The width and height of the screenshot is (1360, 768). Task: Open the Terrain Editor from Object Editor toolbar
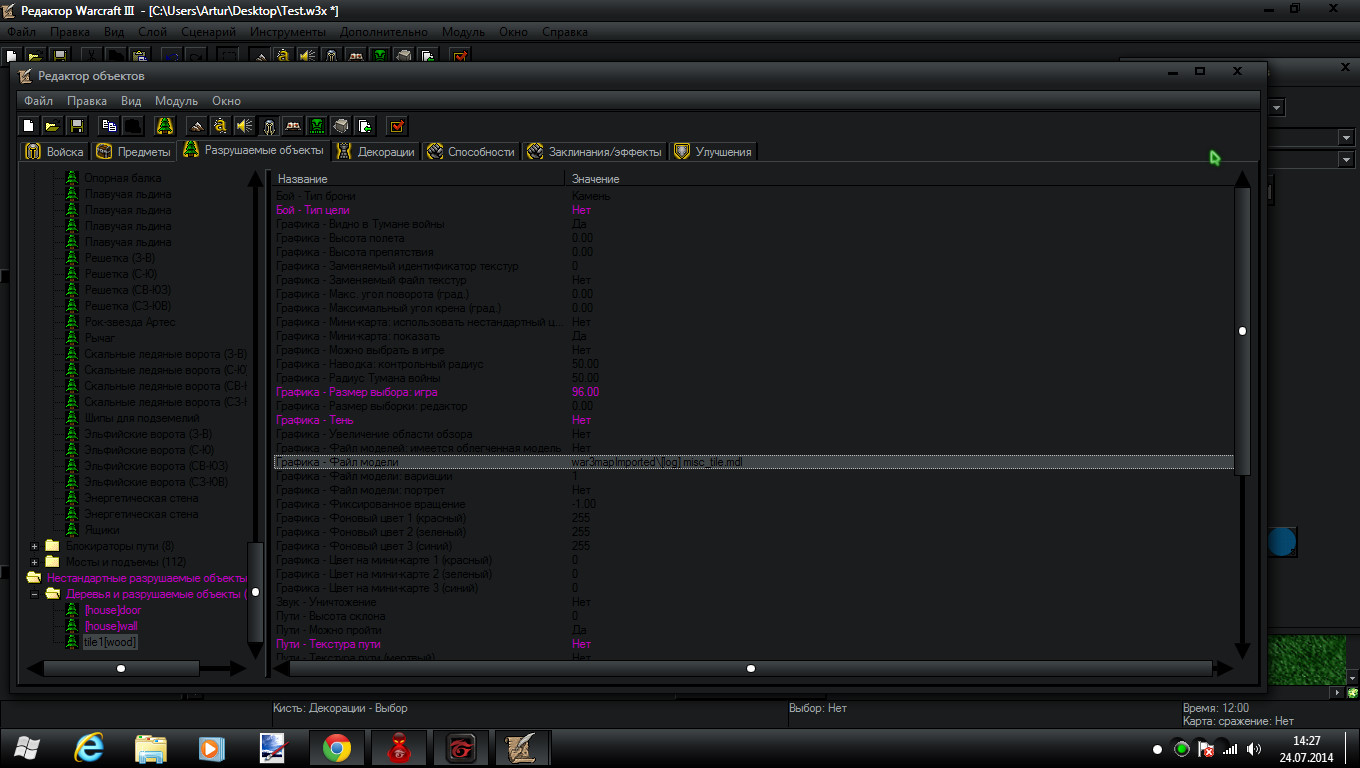(198, 126)
